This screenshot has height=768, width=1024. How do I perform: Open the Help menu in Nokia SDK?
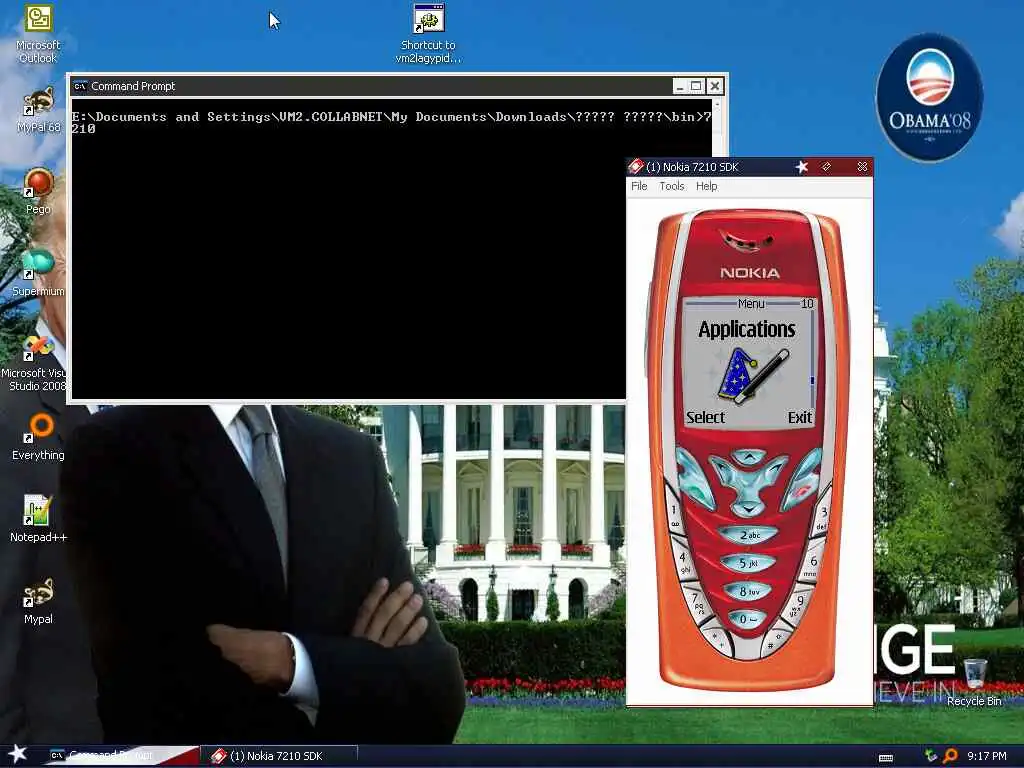(x=706, y=186)
